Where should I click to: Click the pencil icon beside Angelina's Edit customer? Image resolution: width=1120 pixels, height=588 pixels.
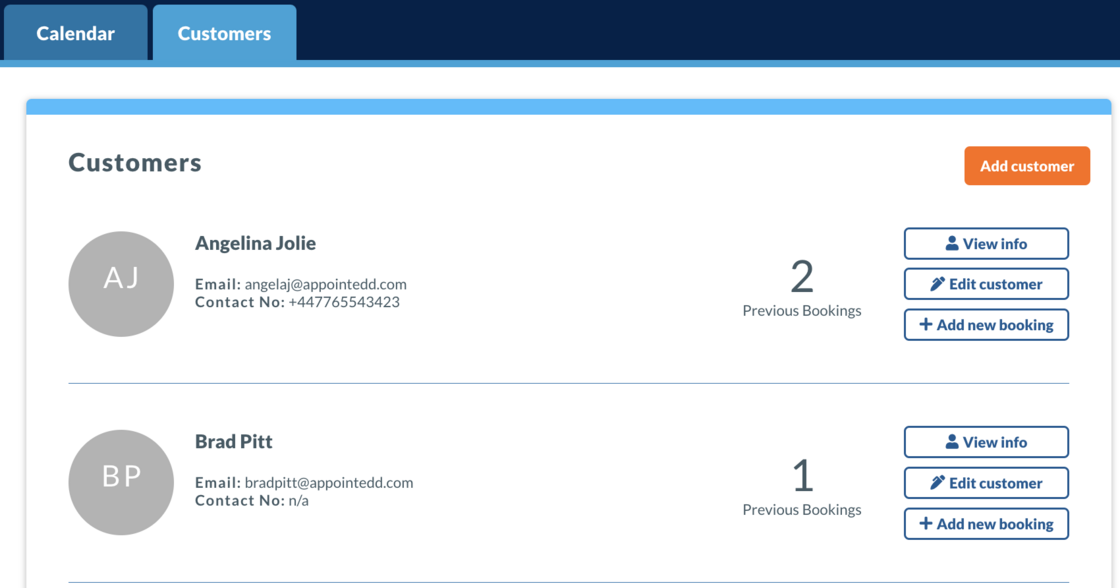coord(937,284)
